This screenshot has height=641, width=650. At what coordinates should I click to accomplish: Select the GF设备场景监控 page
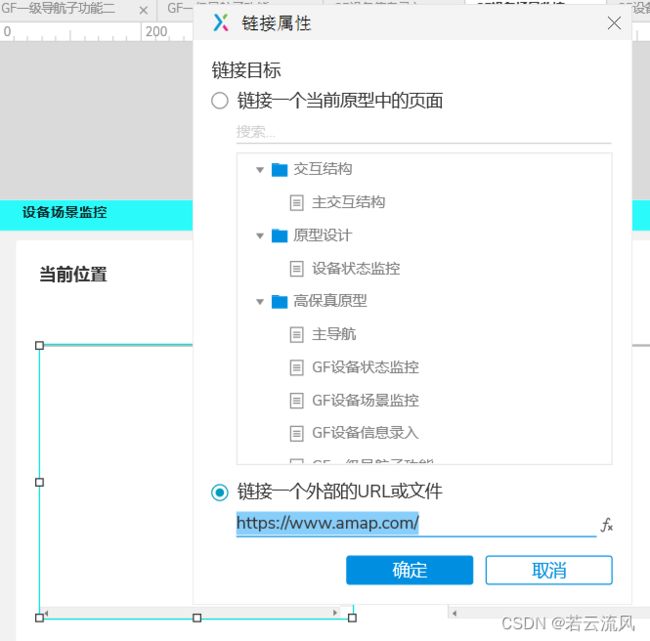[x=365, y=401]
